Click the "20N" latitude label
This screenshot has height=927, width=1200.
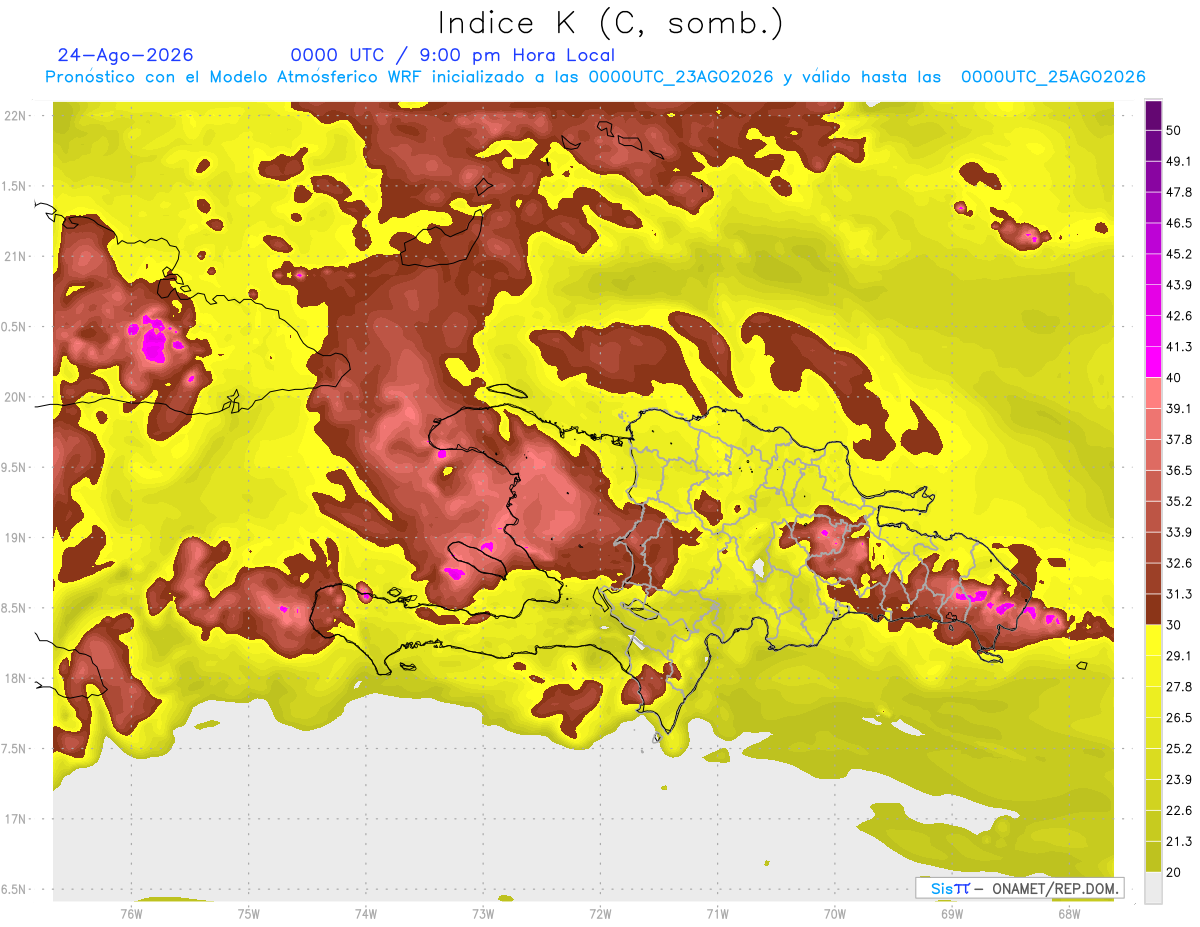click(16, 397)
